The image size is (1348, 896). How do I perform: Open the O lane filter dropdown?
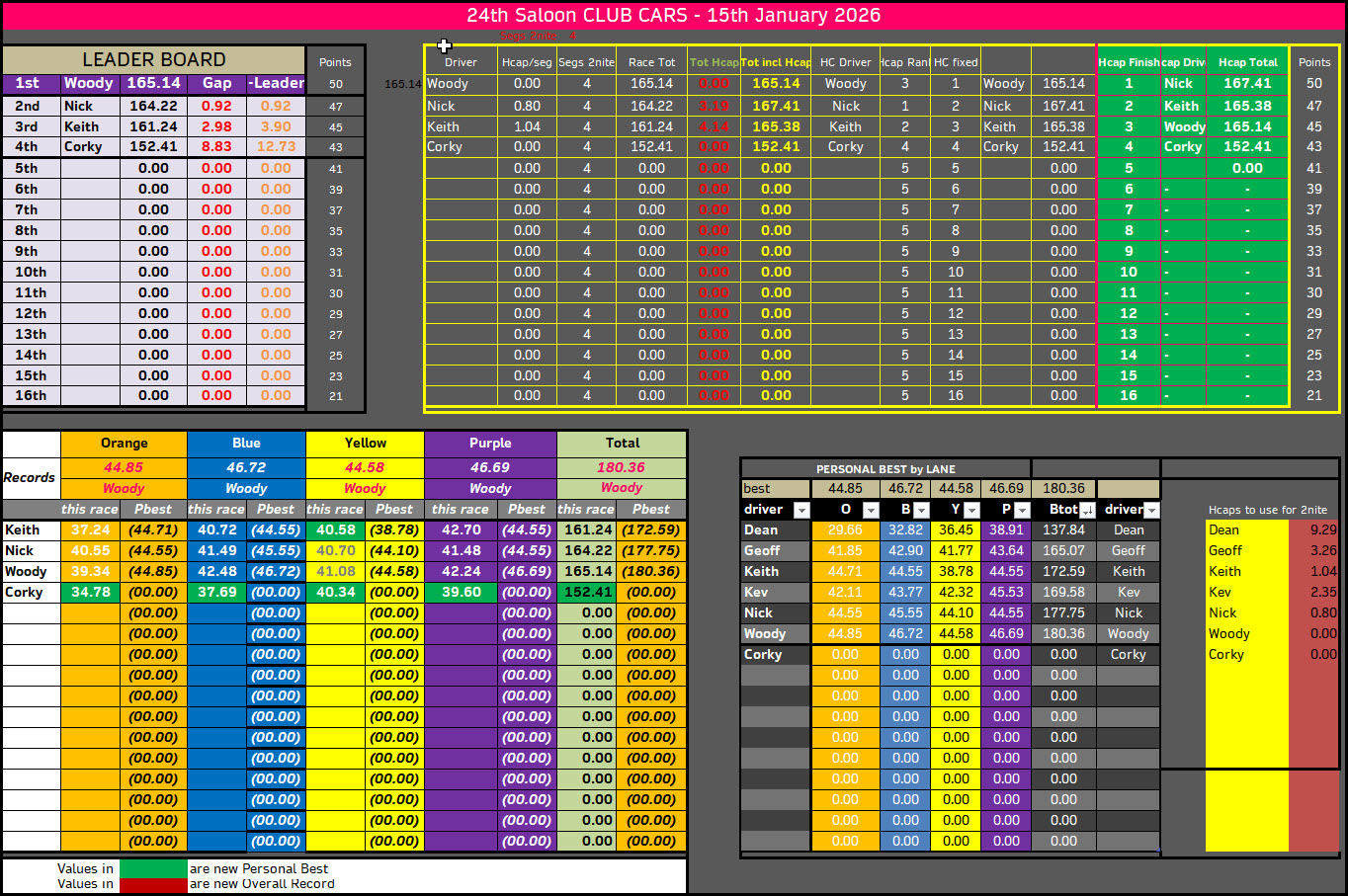tap(871, 510)
